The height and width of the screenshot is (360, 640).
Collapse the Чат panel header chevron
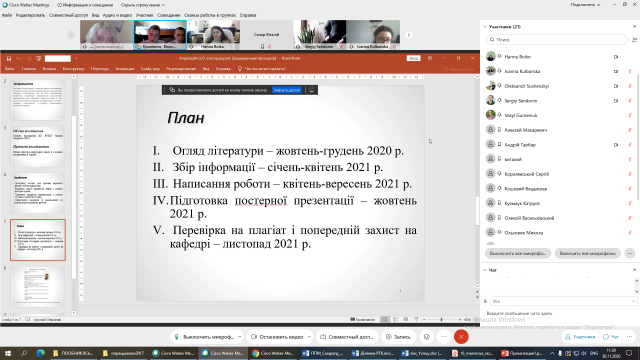point(485,270)
